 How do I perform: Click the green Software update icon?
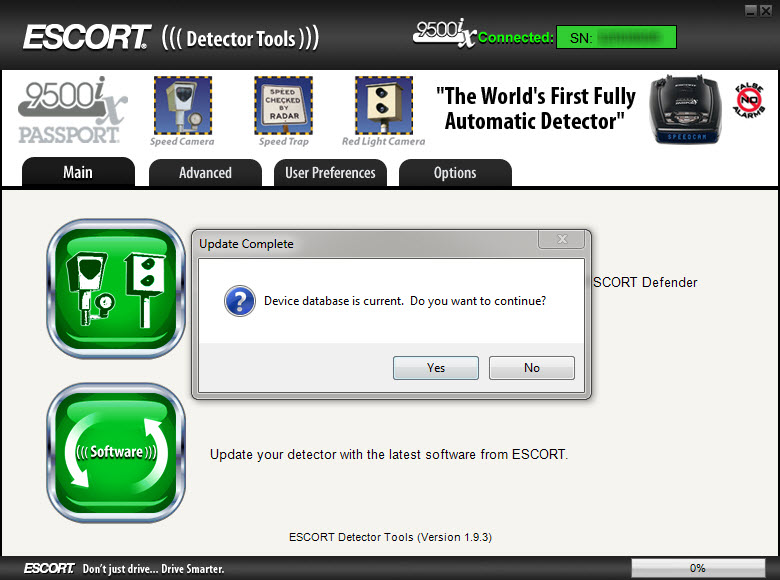(116, 451)
